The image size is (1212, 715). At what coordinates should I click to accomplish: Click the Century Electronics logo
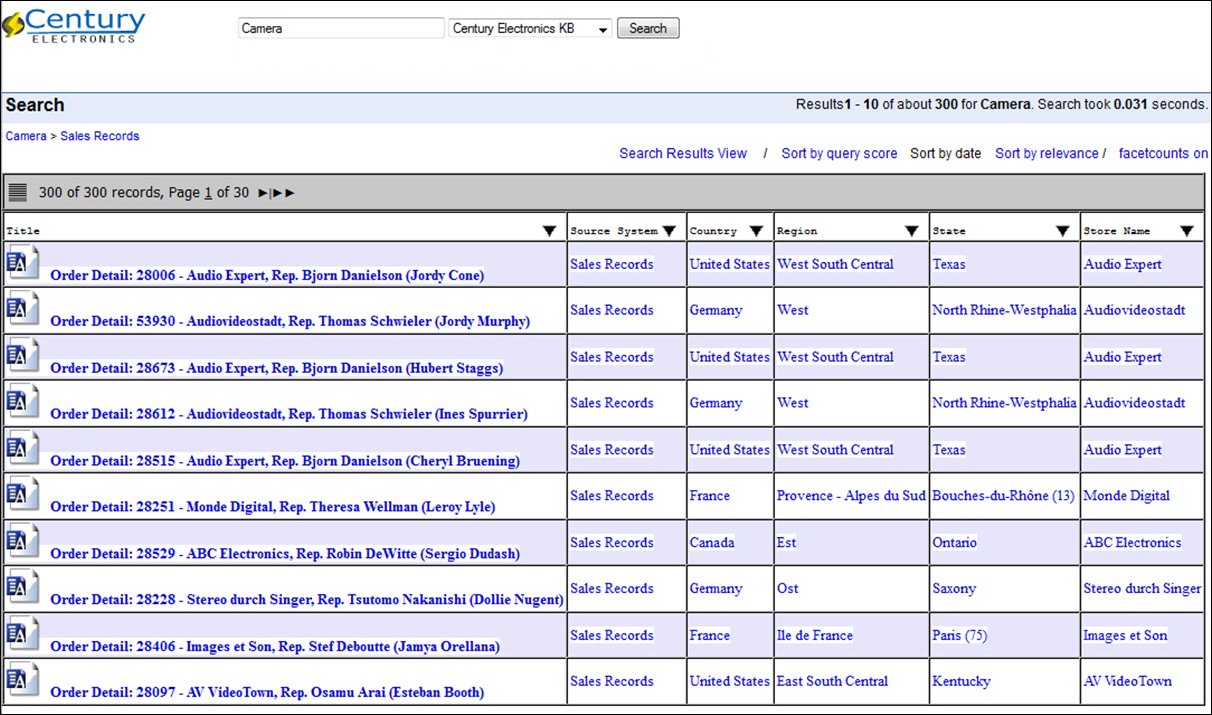pyautogui.click(x=74, y=24)
